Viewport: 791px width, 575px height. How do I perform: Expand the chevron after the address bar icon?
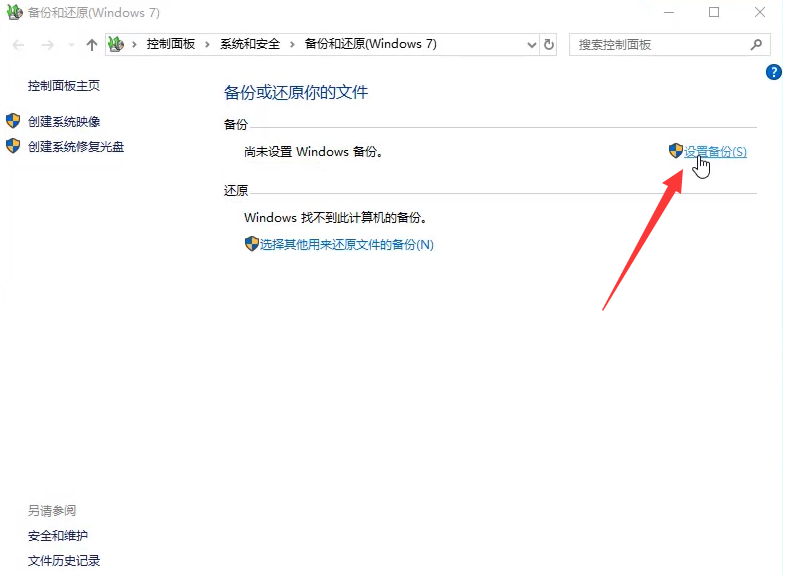tap(134, 44)
